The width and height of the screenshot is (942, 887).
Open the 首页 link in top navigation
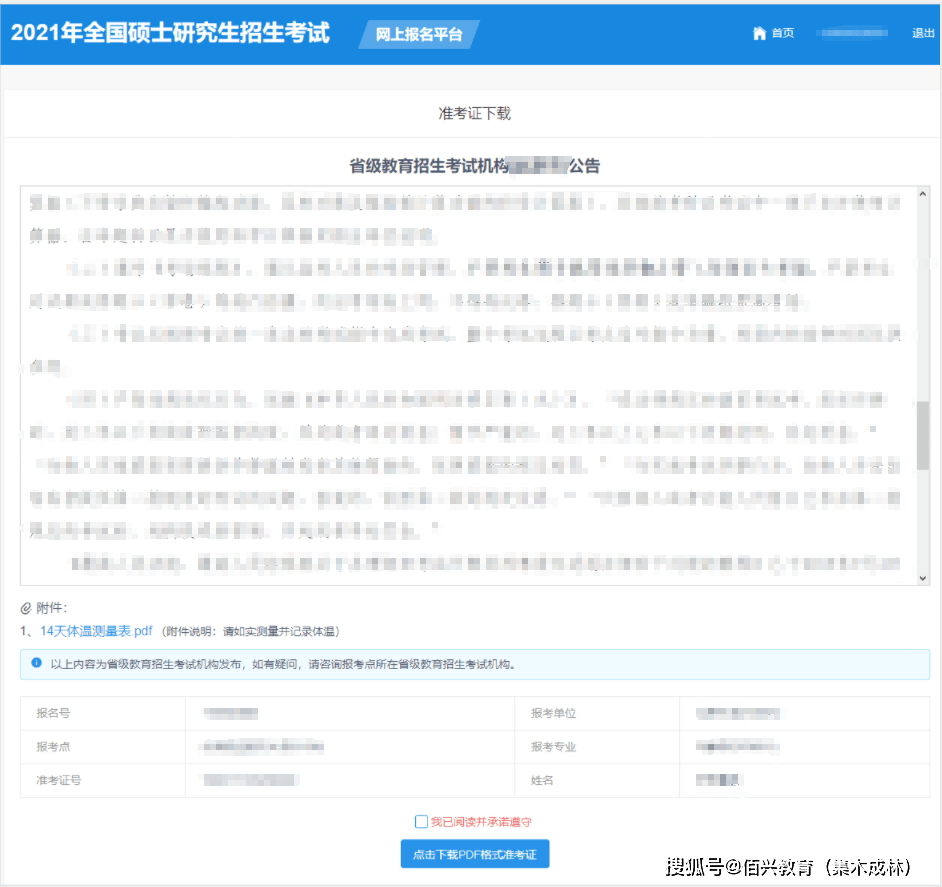coord(782,33)
